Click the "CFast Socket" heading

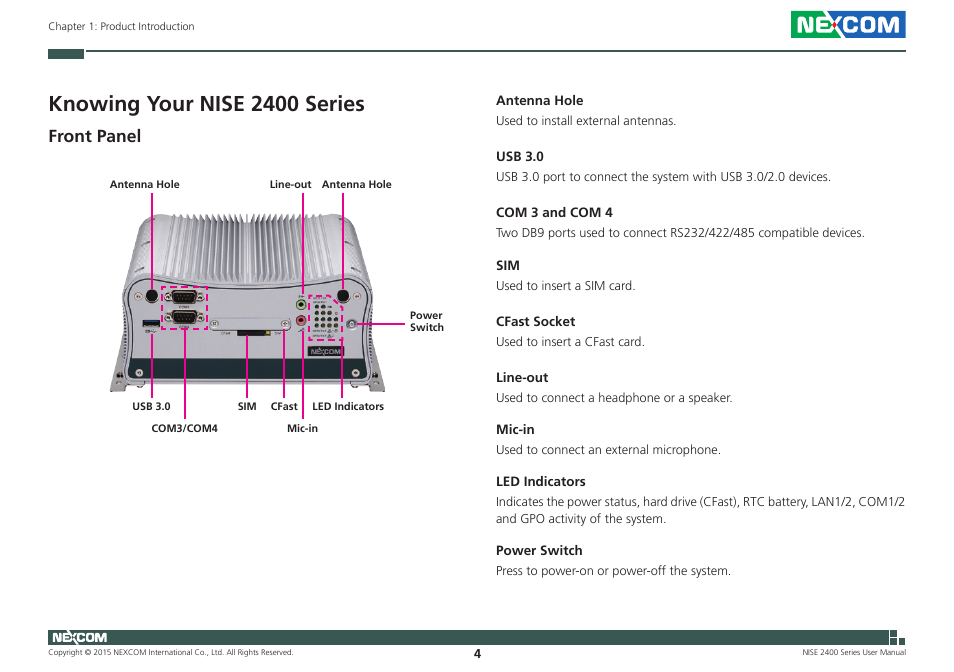pyautogui.click(x=535, y=321)
